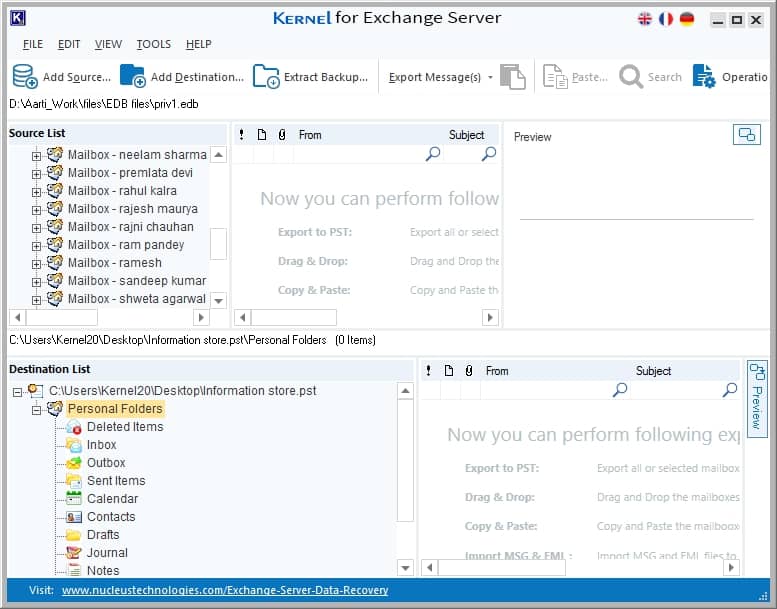The width and height of the screenshot is (777, 609).
Task: Click the Deleted Items folder icon
Action: [x=74, y=427]
